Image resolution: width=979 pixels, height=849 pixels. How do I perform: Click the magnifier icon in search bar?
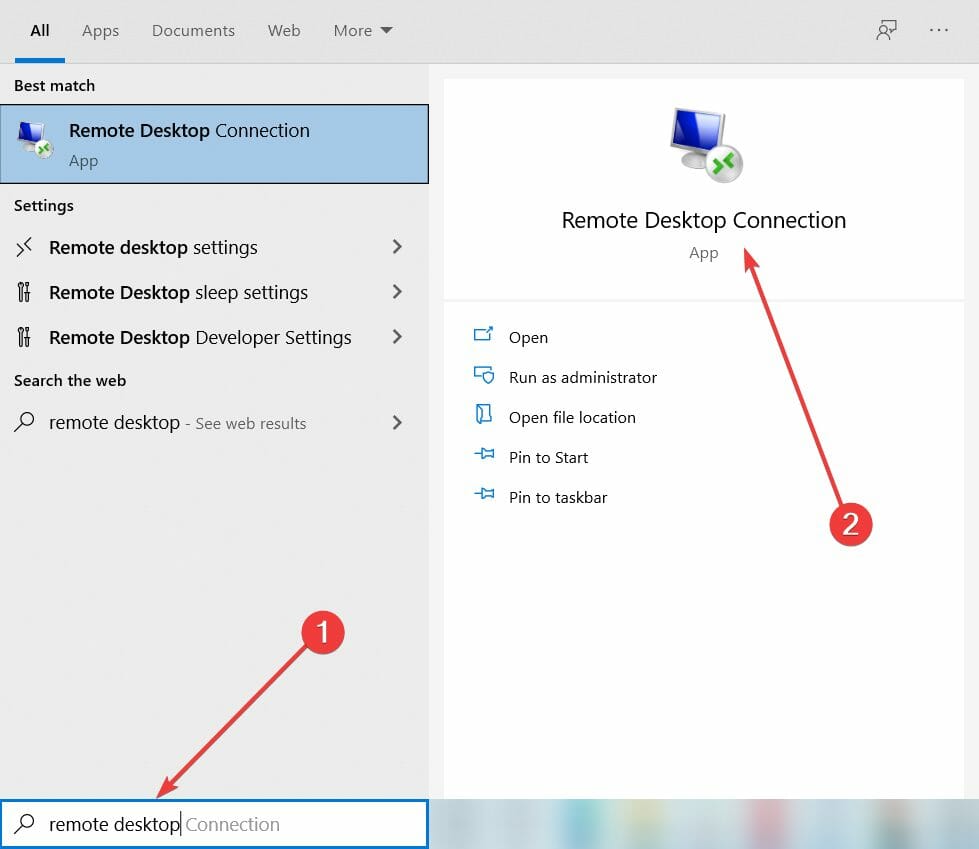[x=24, y=823]
